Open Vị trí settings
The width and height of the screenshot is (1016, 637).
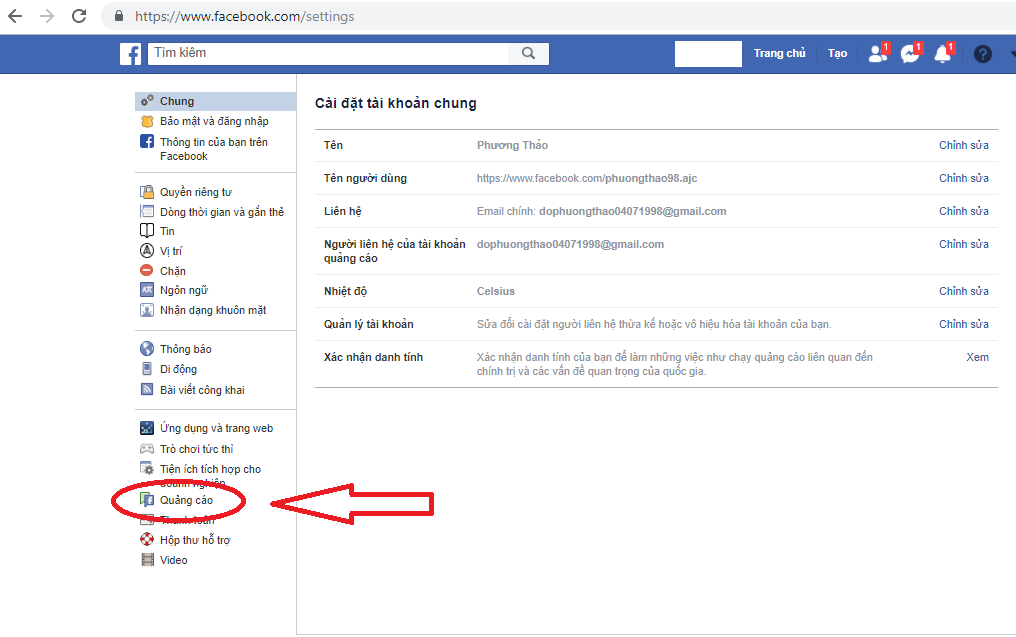[171, 251]
